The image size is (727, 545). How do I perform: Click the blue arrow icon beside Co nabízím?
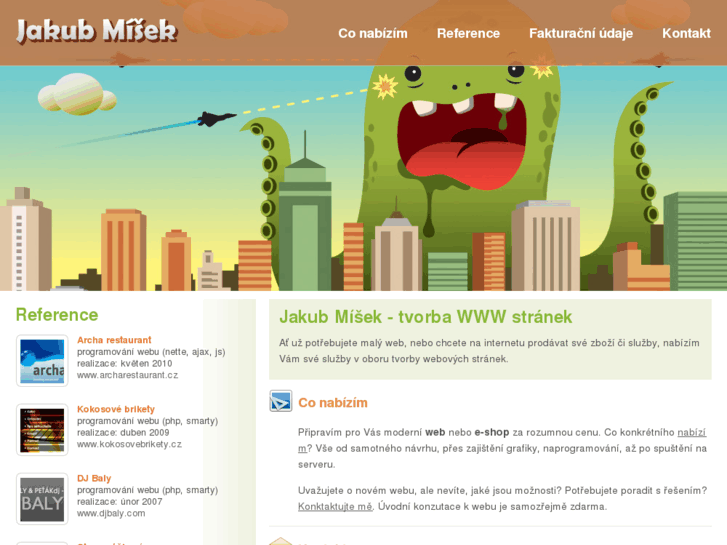tap(281, 401)
